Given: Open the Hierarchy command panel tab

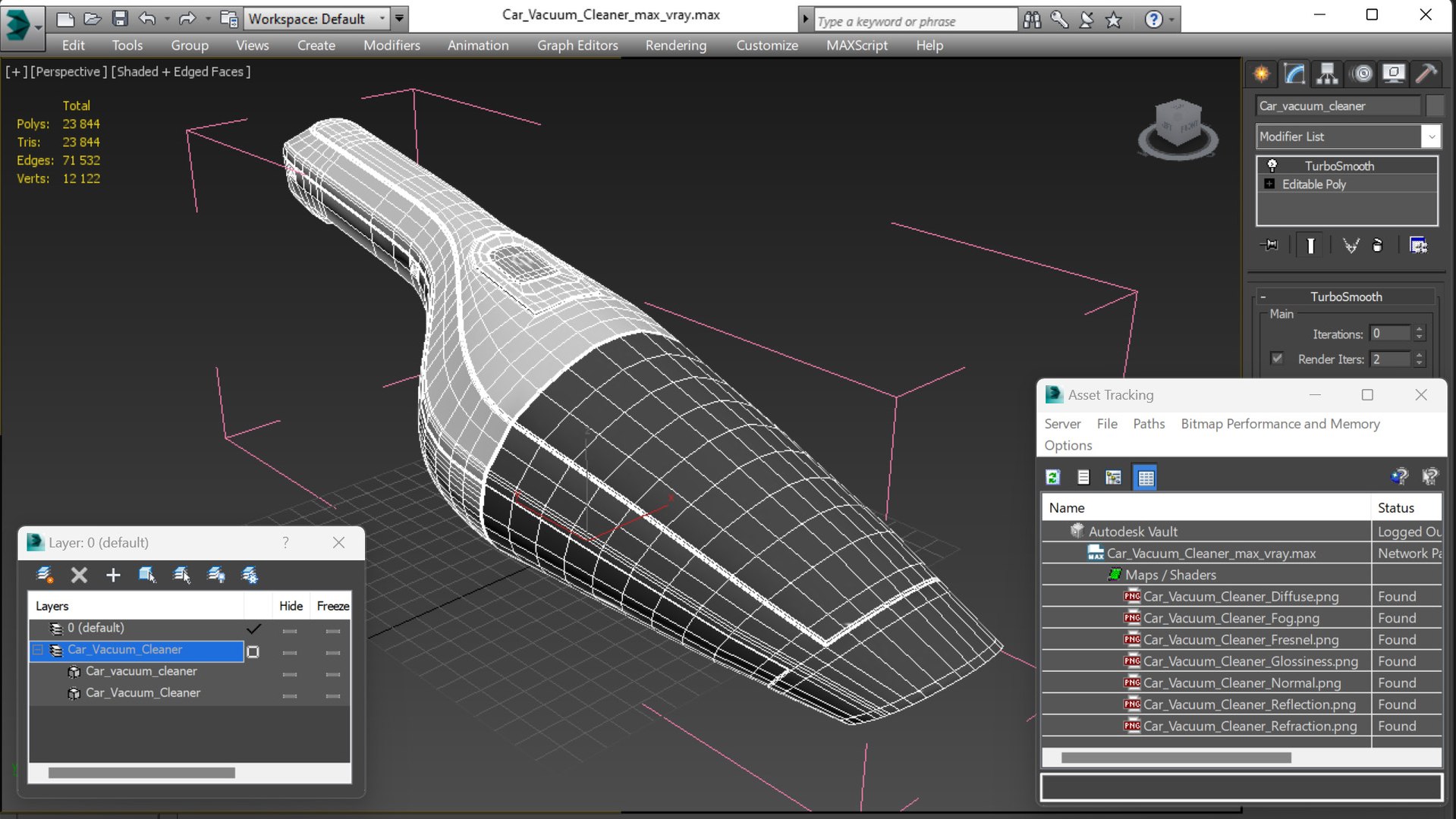Looking at the screenshot, I should [1327, 74].
